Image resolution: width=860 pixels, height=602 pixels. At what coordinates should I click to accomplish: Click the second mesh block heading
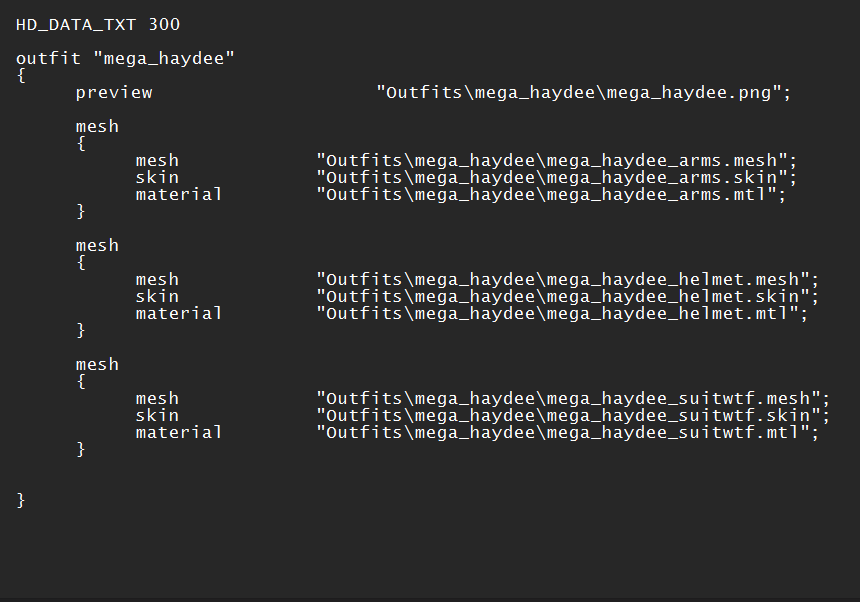pos(97,245)
